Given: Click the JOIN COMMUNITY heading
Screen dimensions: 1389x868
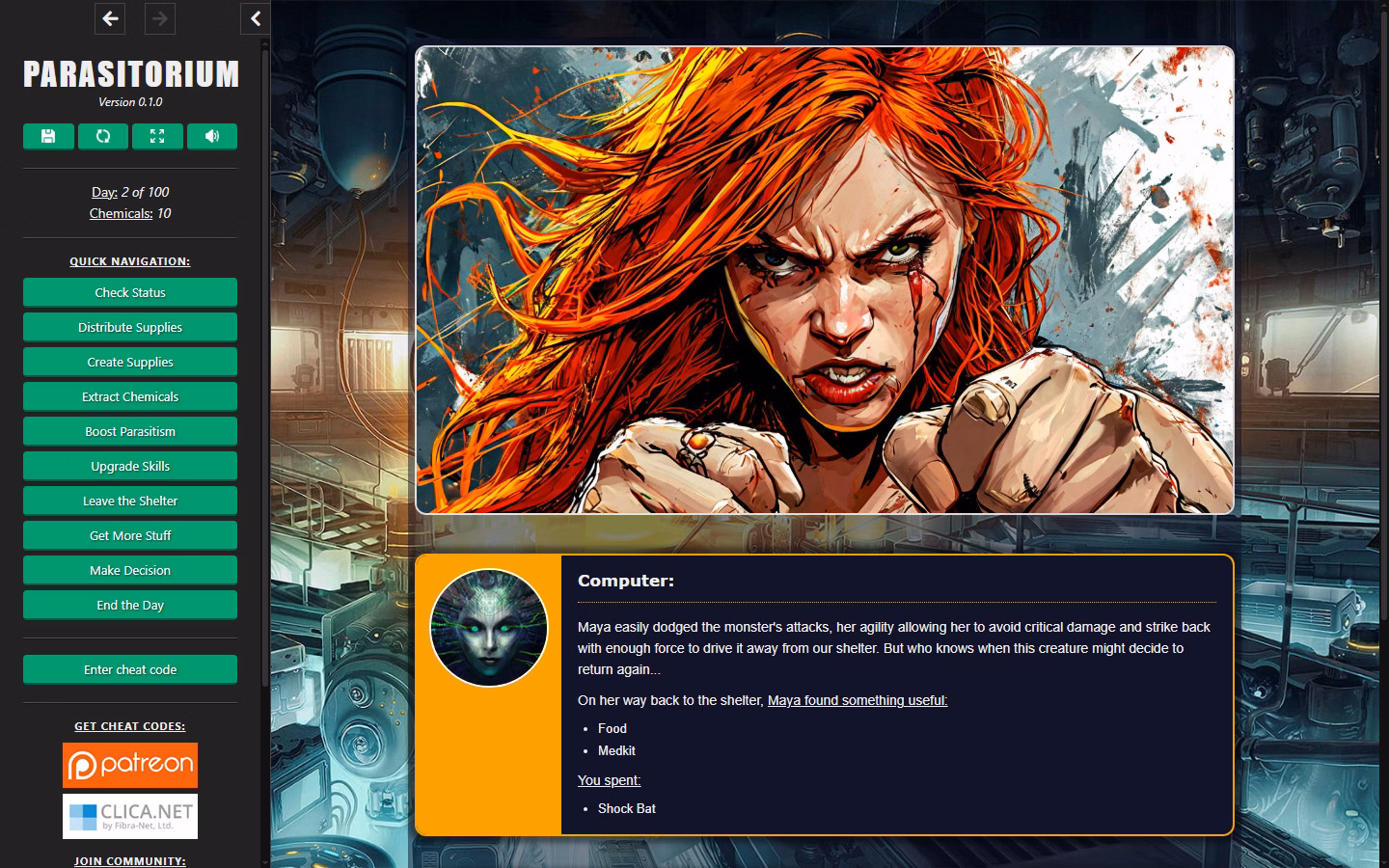Looking at the screenshot, I should pos(130,861).
